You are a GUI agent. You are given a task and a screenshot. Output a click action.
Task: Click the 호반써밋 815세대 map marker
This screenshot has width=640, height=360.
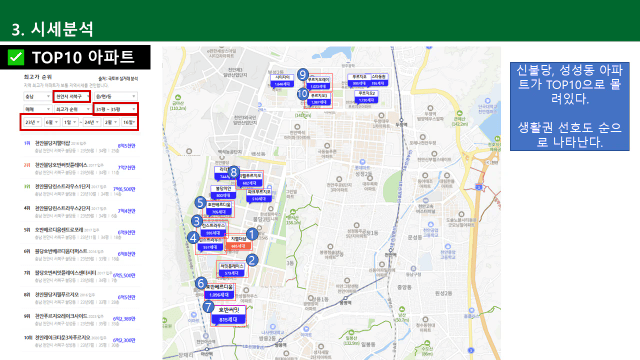click(x=229, y=315)
